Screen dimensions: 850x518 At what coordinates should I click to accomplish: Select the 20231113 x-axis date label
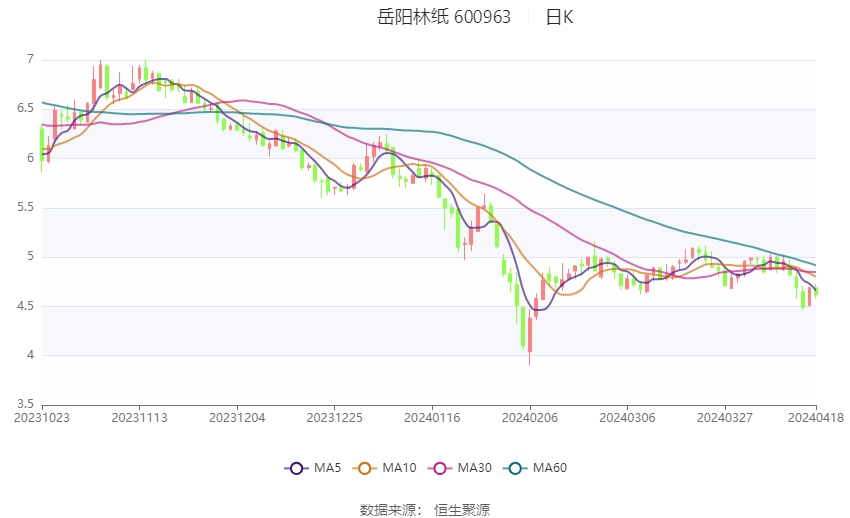[139, 418]
